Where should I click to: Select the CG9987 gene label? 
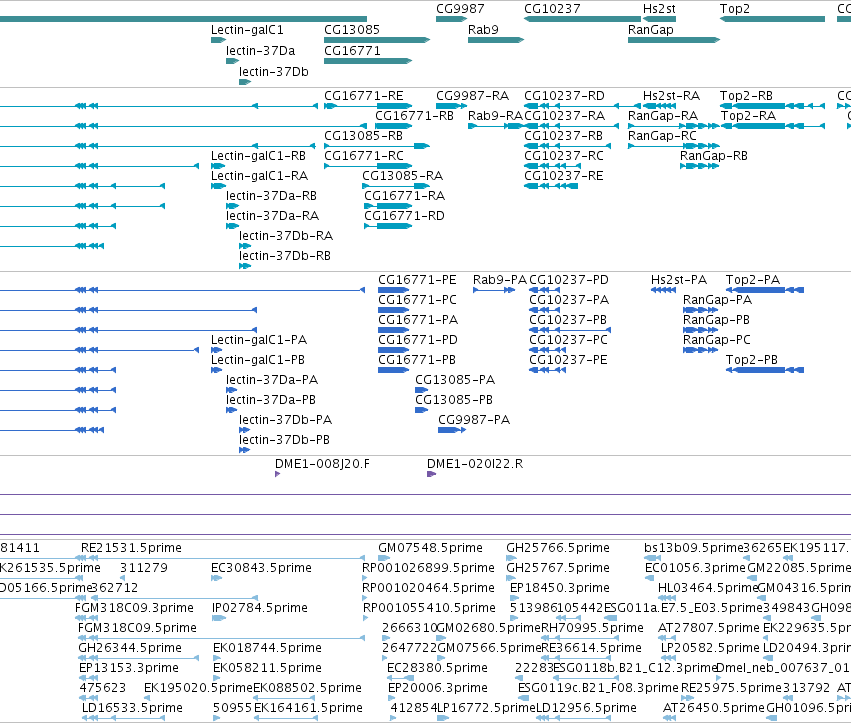[x=460, y=9]
